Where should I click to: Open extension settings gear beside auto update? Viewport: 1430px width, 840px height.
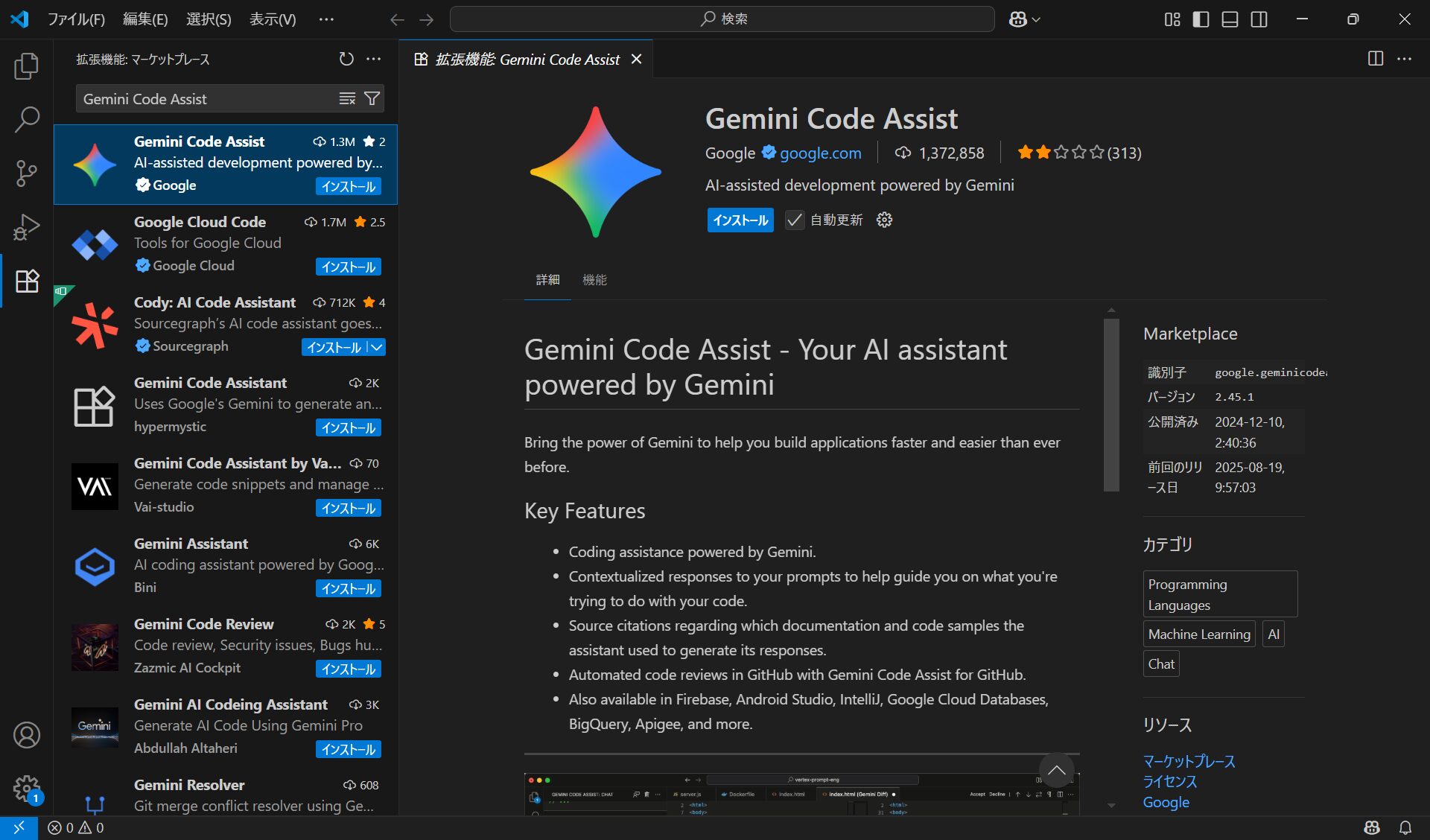click(x=884, y=220)
